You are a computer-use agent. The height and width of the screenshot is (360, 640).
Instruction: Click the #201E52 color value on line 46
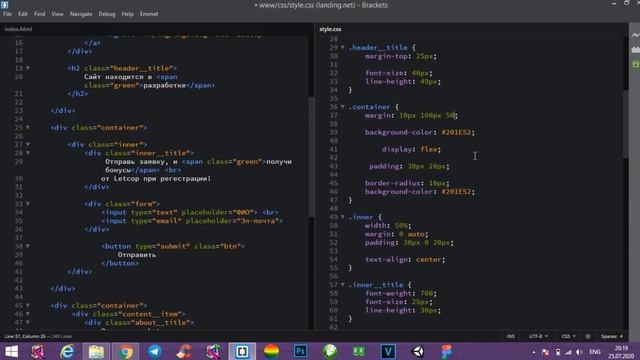click(x=456, y=191)
